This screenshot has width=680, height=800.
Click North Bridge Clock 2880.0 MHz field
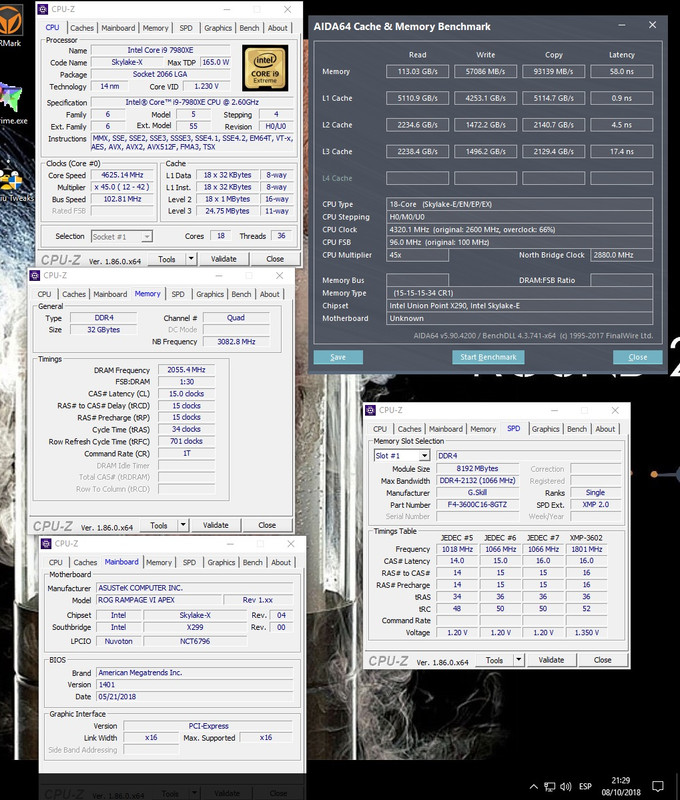click(x=621, y=255)
